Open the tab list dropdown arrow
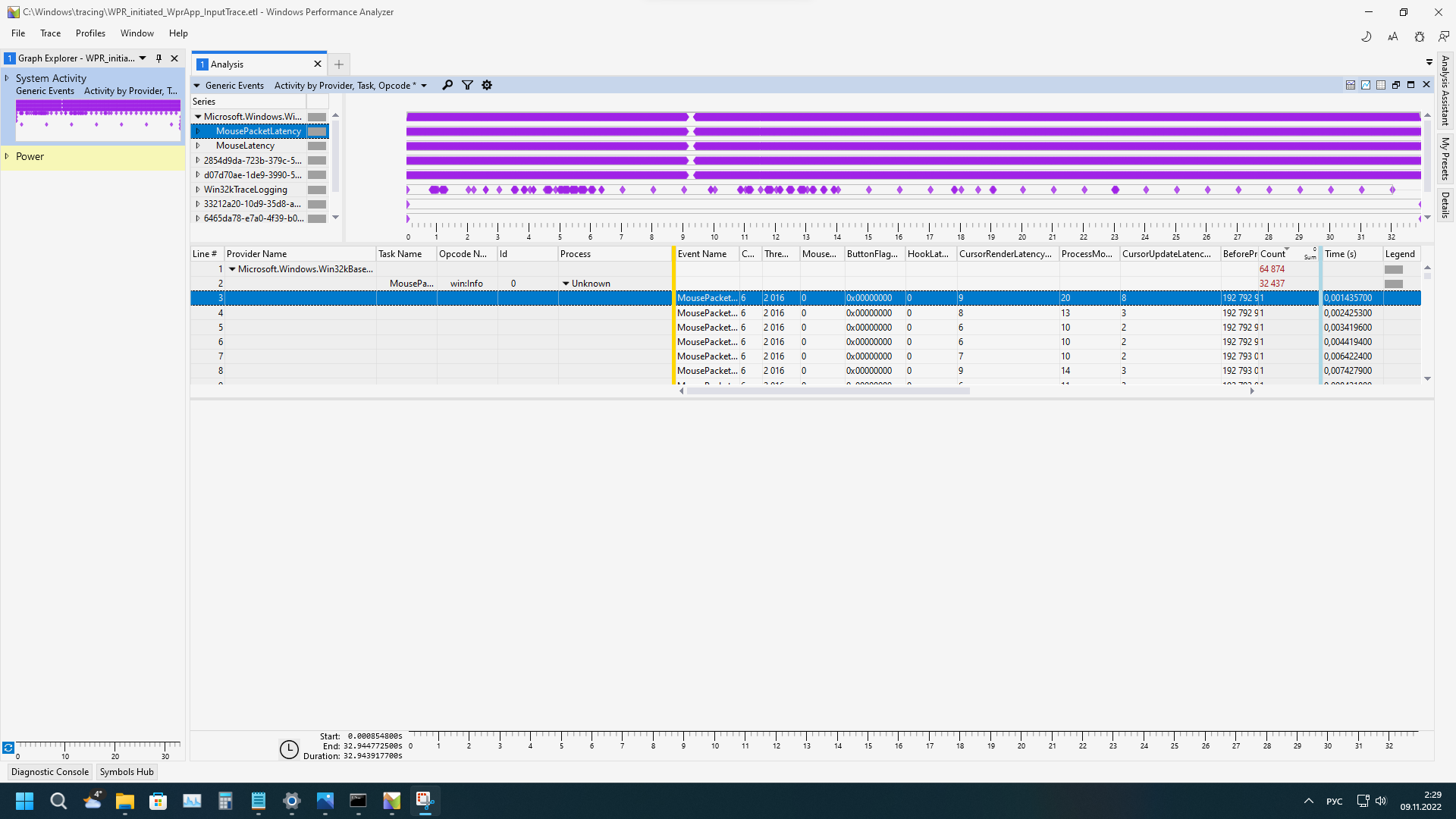 click(1429, 63)
